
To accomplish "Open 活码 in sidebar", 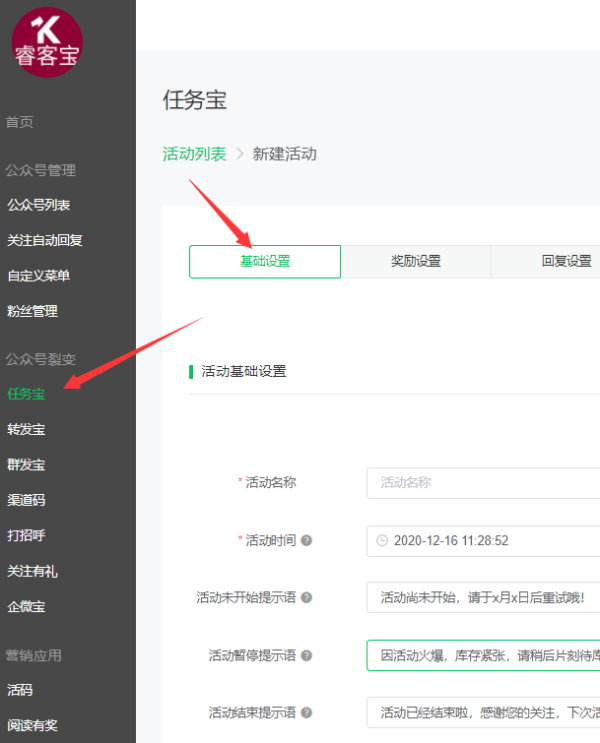I will point(20,689).
